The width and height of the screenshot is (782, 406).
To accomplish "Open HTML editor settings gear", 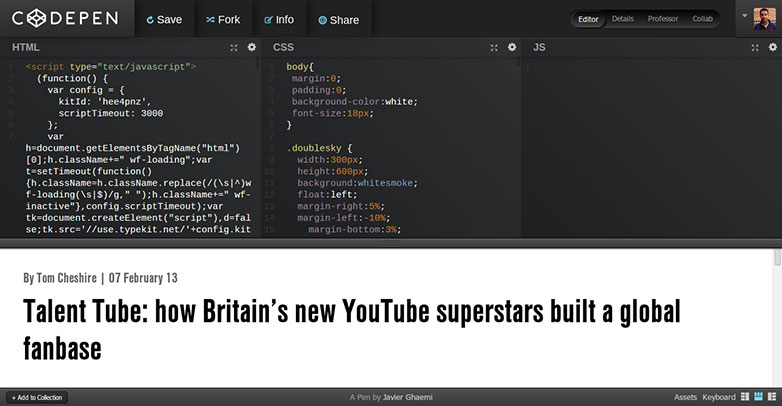I will click(252, 47).
